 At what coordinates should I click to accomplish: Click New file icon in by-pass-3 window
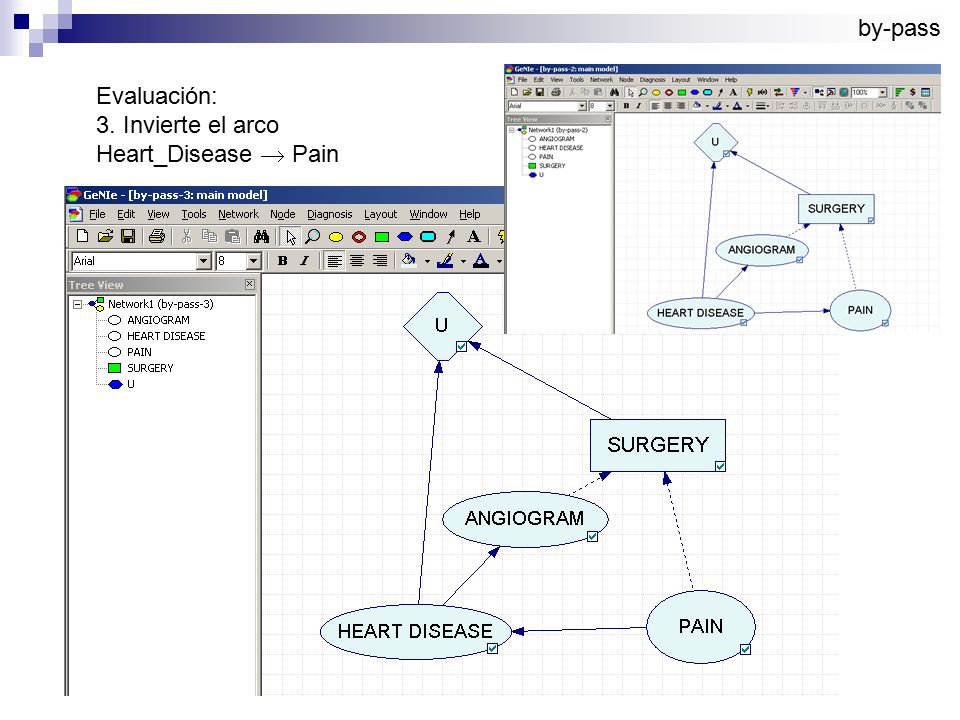click(83, 236)
